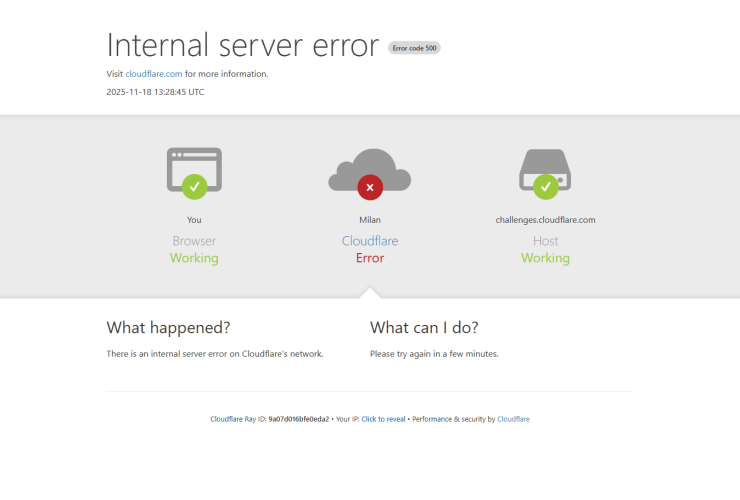The image size is (740, 500).
Task: Click the You label under browser icon
Action: pos(194,220)
